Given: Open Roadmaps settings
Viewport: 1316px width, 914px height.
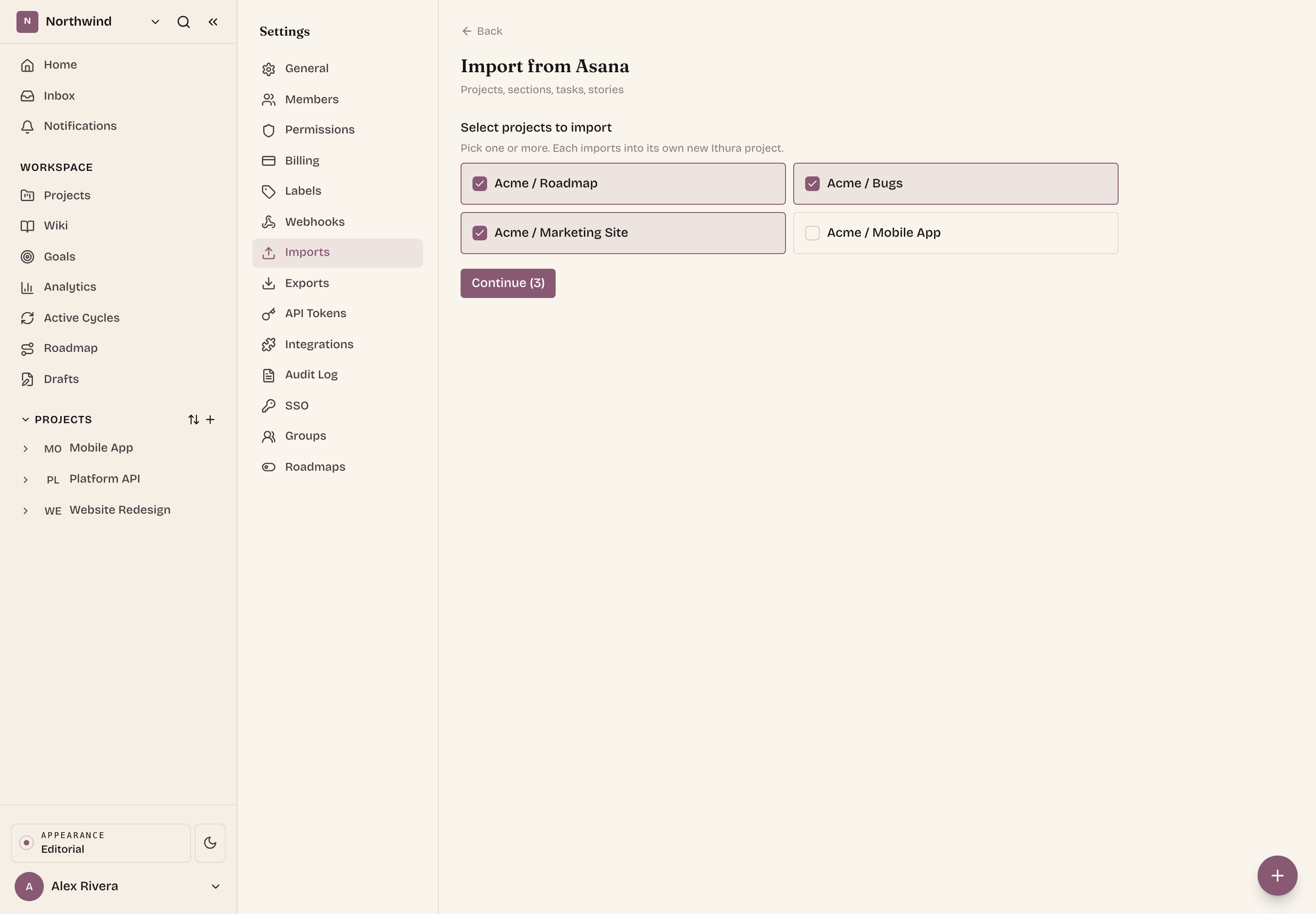Looking at the screenshot, I should pyautogui.click(x=337, y=468).
